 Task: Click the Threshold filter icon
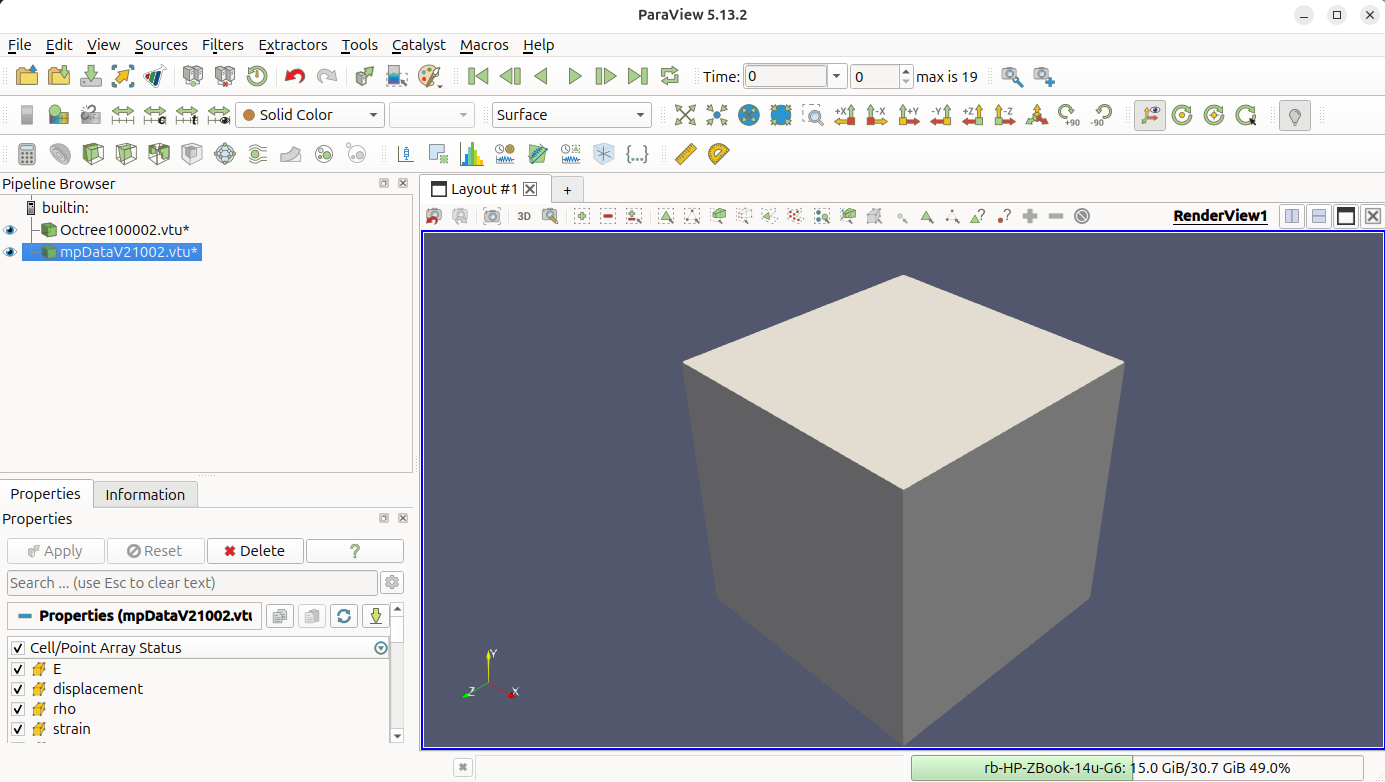click(159, 154)
